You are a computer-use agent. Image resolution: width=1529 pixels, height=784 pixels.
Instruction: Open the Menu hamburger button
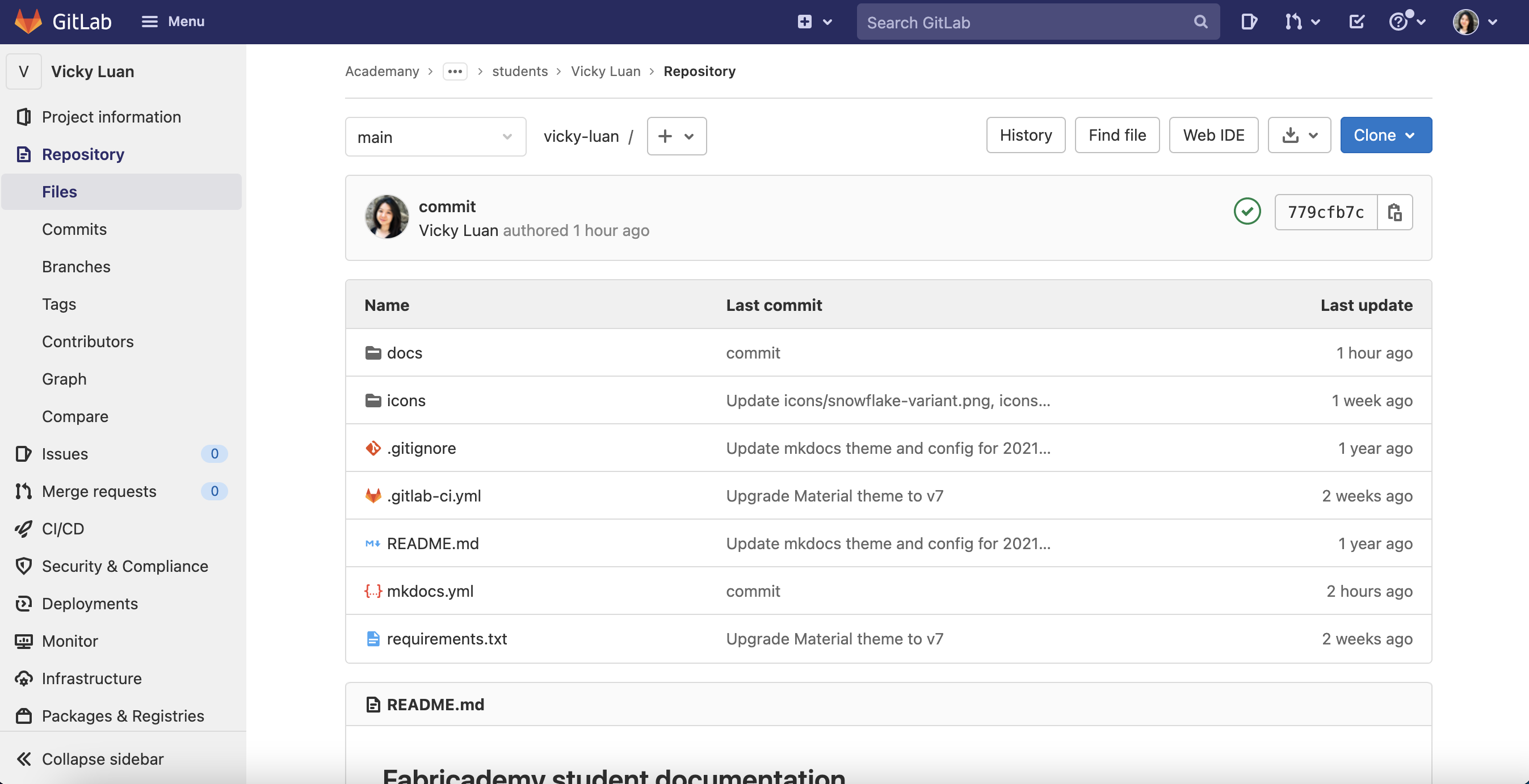coord(173,22)
